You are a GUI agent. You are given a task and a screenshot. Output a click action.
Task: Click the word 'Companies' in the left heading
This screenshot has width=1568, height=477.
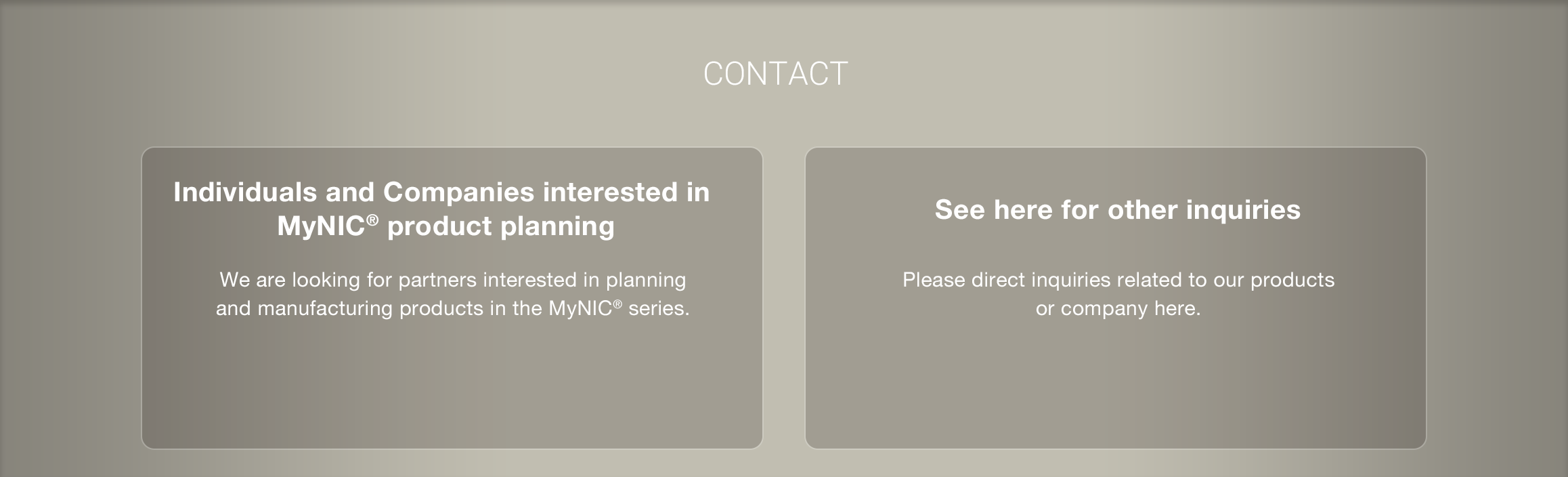(458, 192)
